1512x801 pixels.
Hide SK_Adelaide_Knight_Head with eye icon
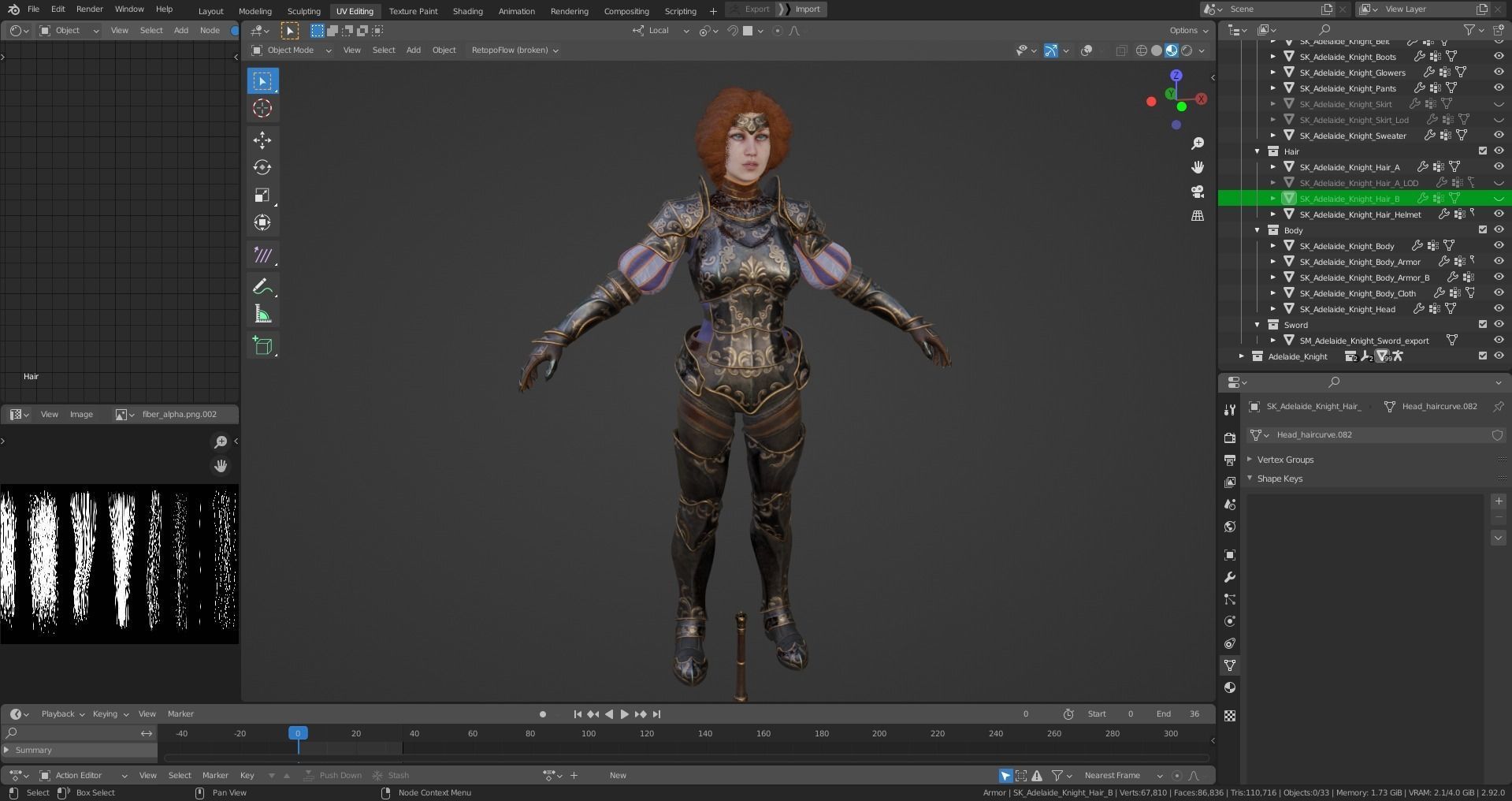coord(1499,308)
